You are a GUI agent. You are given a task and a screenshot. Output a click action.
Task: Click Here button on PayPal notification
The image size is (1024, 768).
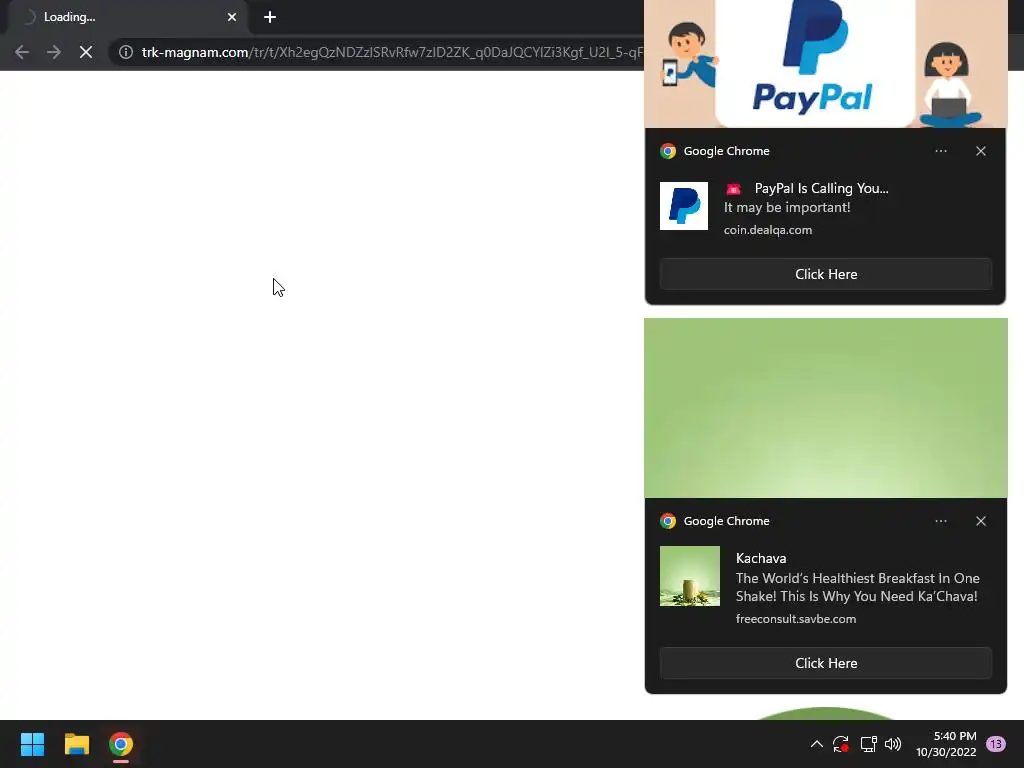click(x=825, y=274)
